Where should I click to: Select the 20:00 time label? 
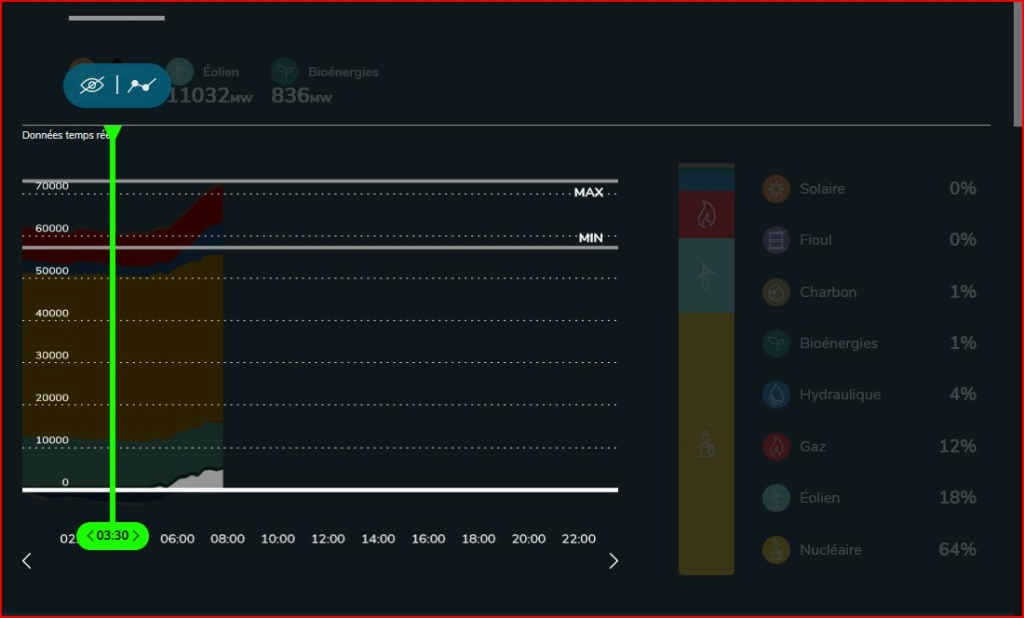point(528,539)
